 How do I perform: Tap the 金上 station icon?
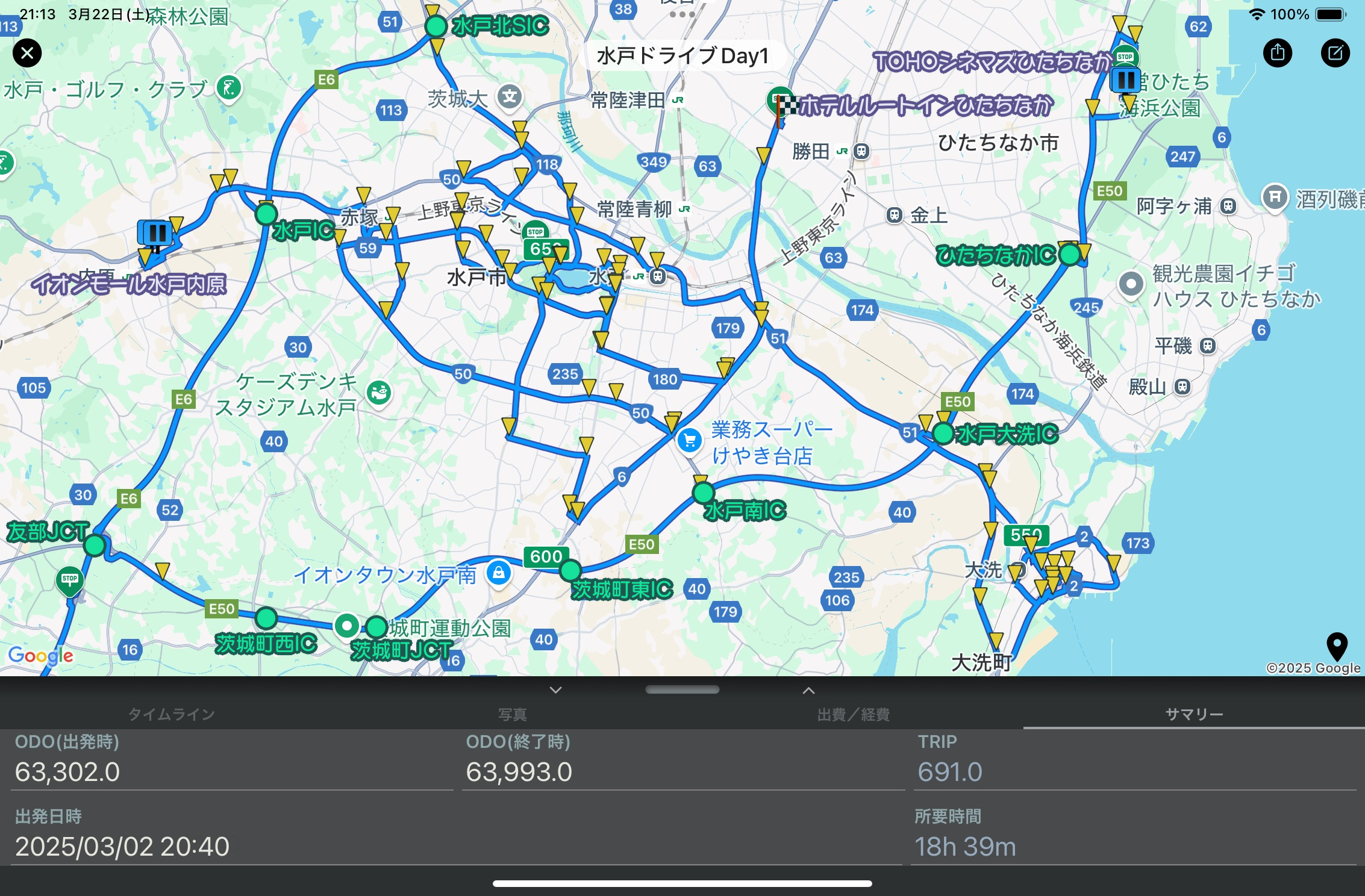pyautogui.click(x=895, y=215)
